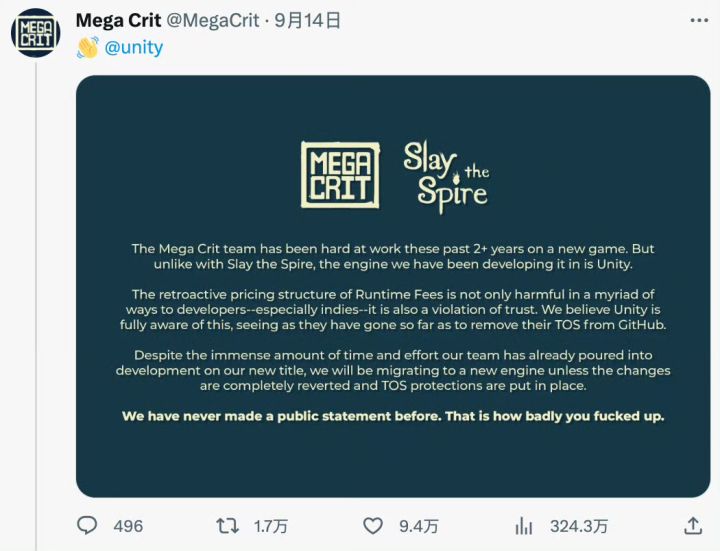Open the attached statement image

[x=393, y=285]
